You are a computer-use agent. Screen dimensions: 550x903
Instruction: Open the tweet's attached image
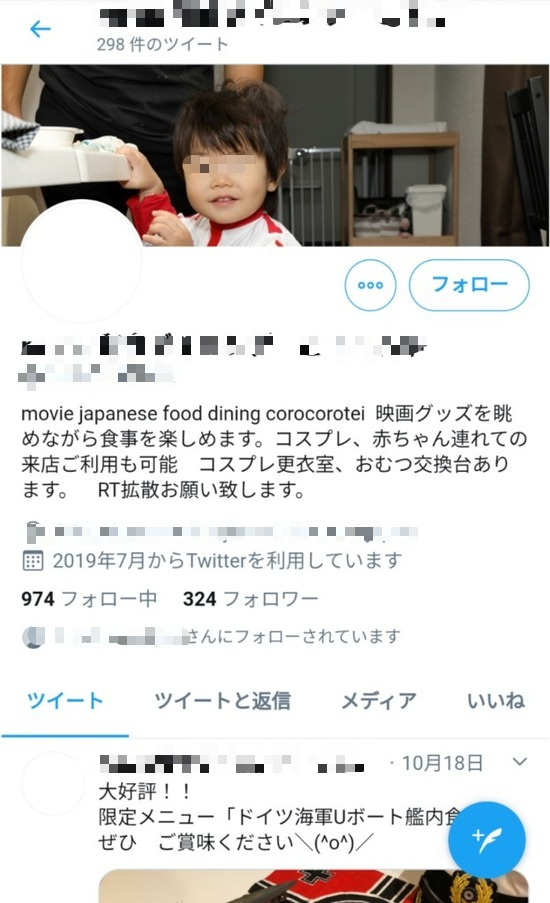tap(314, 886)
